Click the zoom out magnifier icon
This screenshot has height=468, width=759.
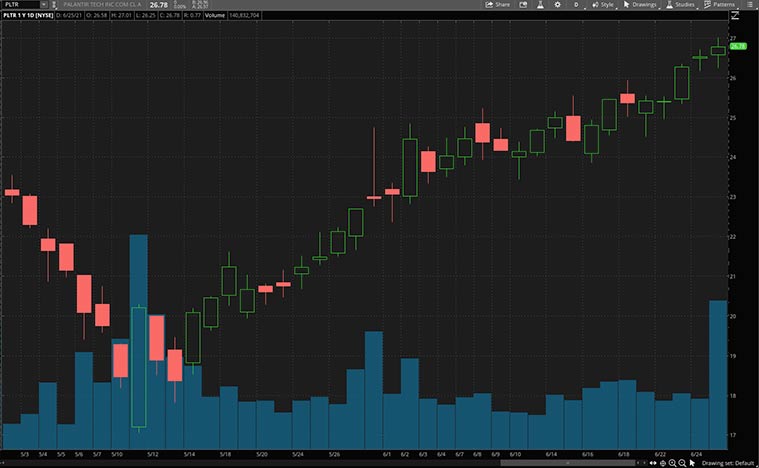point(682,463)
